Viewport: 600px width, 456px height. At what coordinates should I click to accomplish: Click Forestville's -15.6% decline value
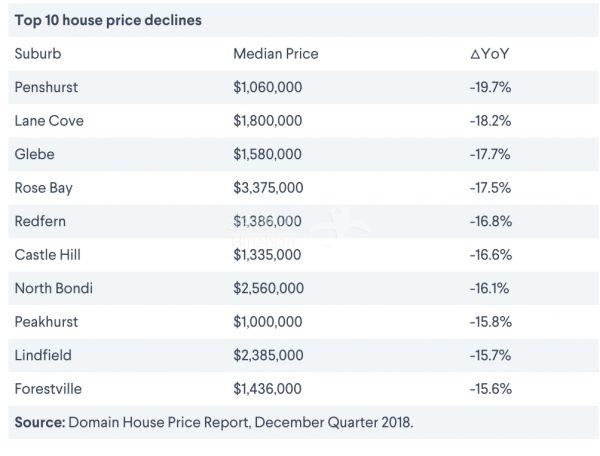point(490,389)
